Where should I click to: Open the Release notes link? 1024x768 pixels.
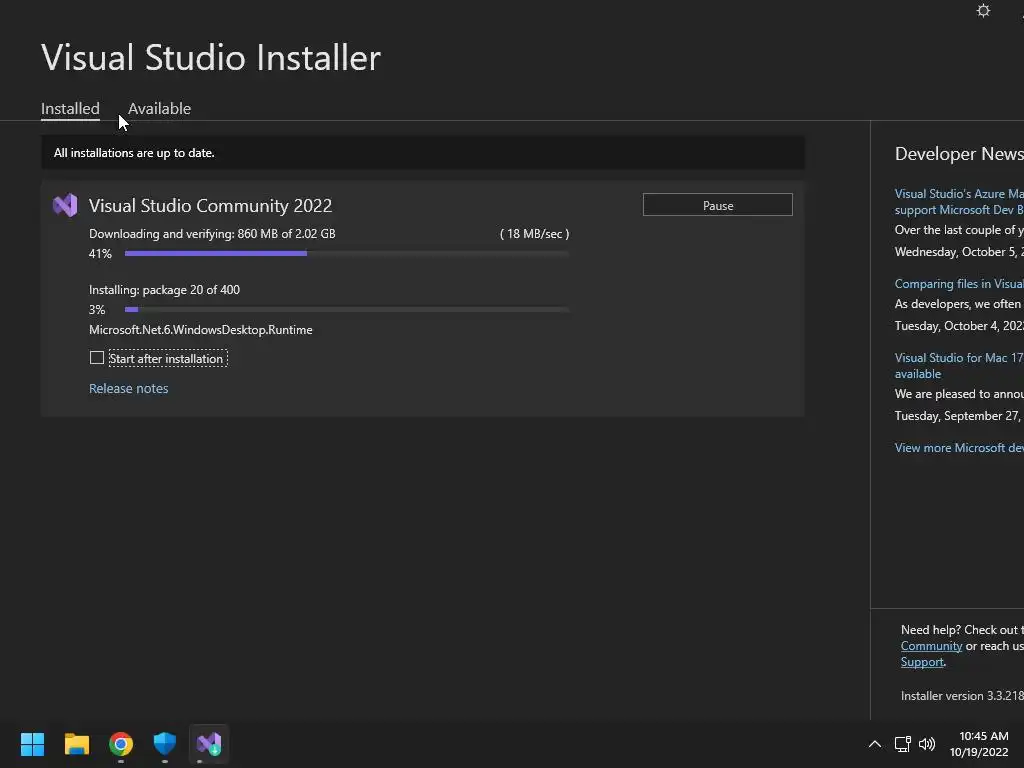[x=129, y=389]
